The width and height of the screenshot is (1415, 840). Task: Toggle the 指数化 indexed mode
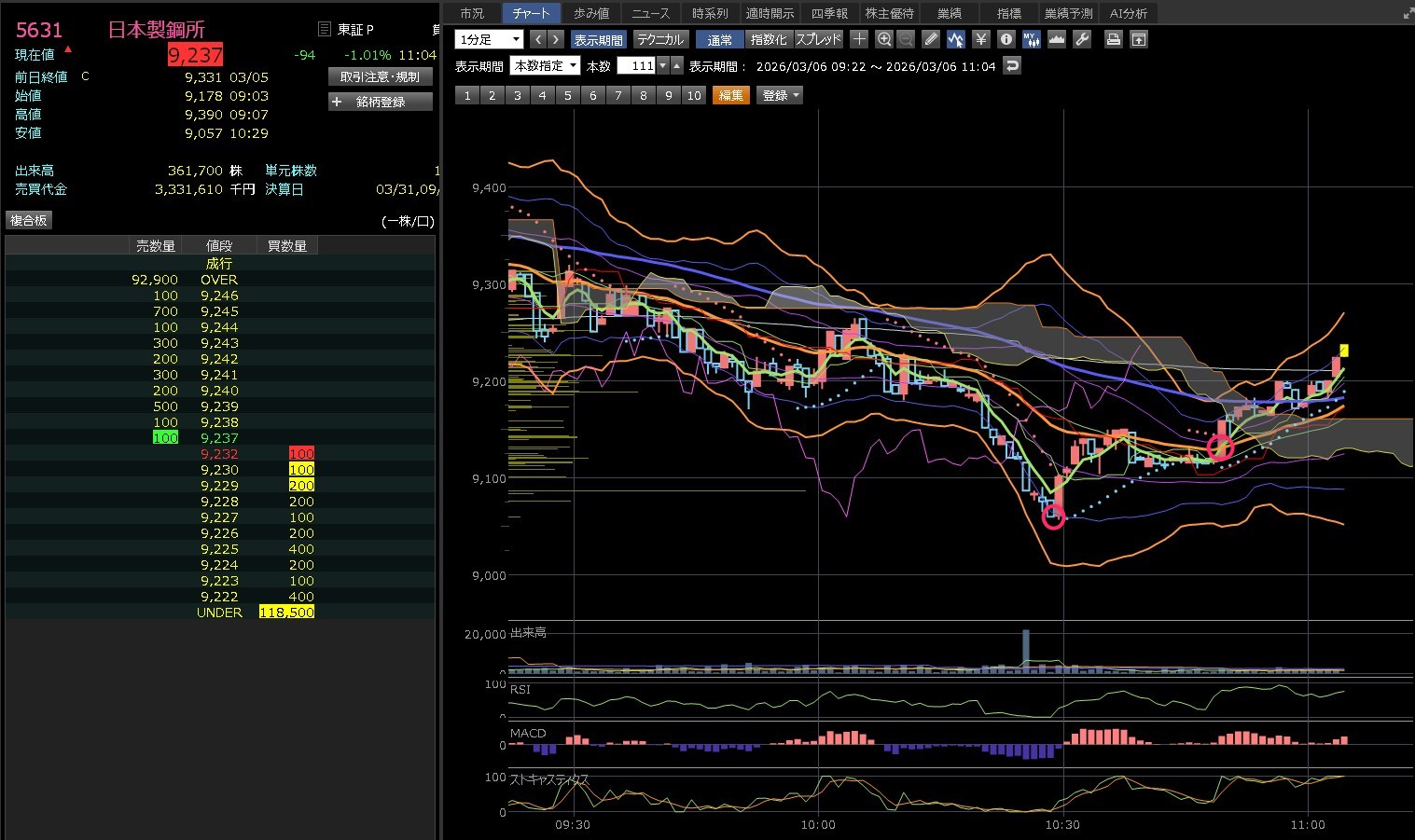click(769, 39)
